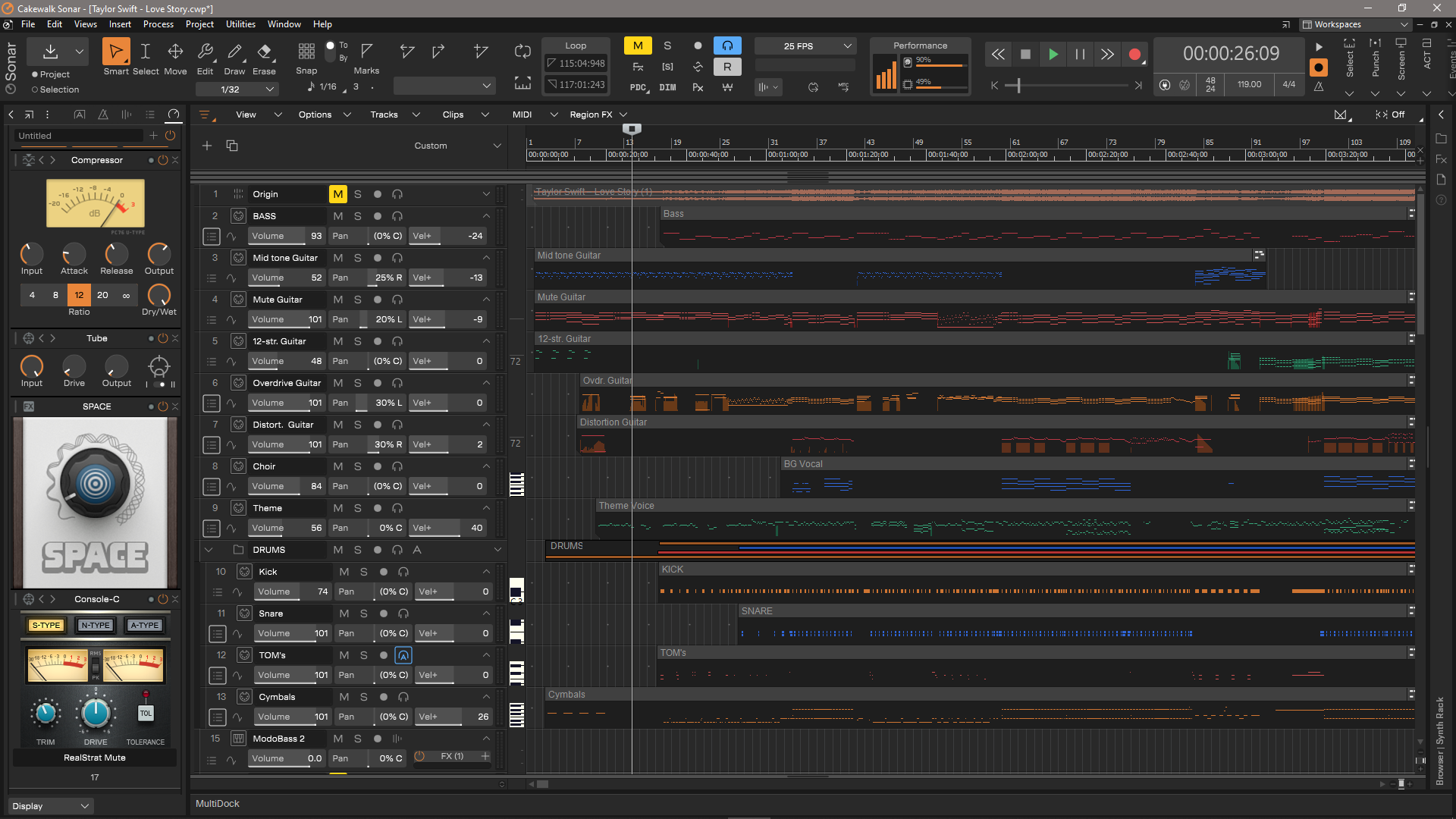The width and height of the screenshot is (1456, 819).
Task: Open the 25 FPS dropdown
Action: click(x=805, y=46)
